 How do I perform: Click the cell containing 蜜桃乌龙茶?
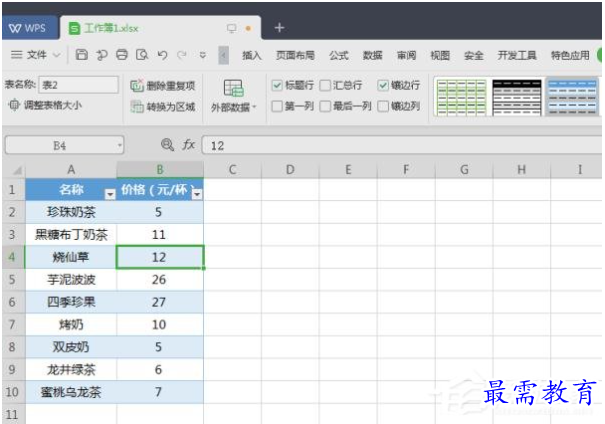point(71,392)
